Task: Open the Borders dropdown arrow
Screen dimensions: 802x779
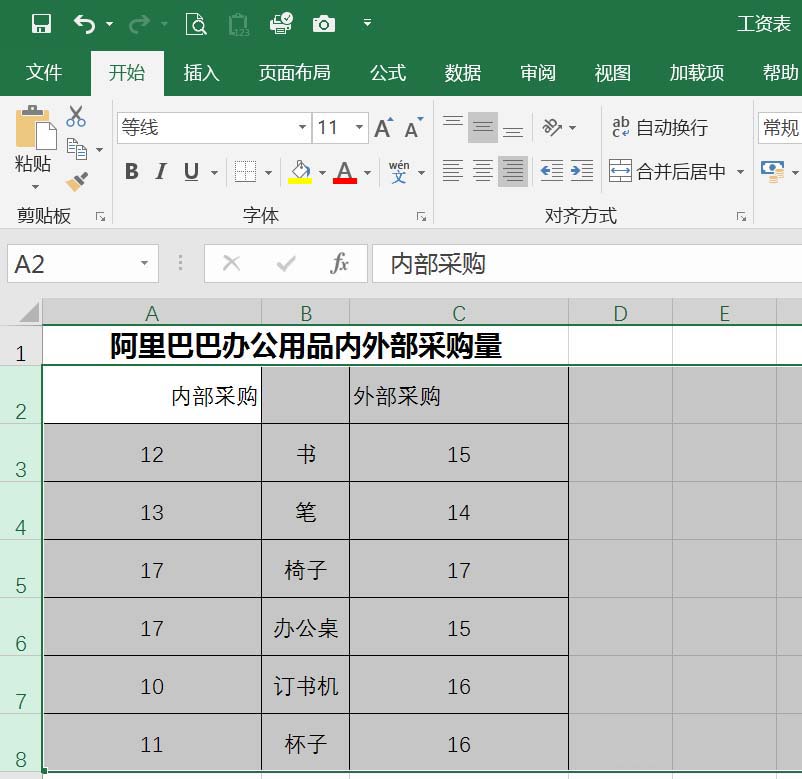Action: (x=269, y=172)
